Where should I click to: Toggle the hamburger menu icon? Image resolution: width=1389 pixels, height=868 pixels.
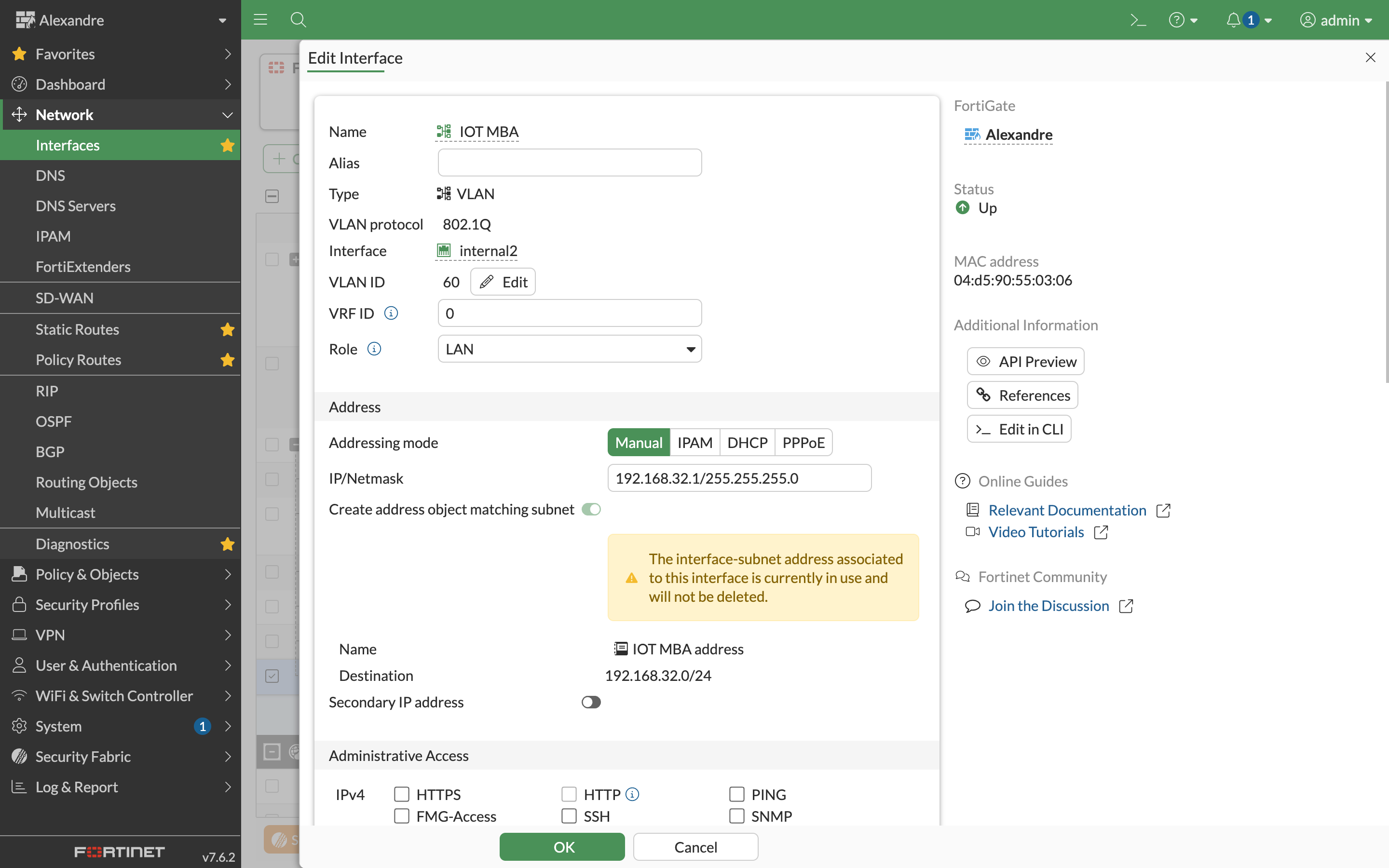click(x=260, y=20)
